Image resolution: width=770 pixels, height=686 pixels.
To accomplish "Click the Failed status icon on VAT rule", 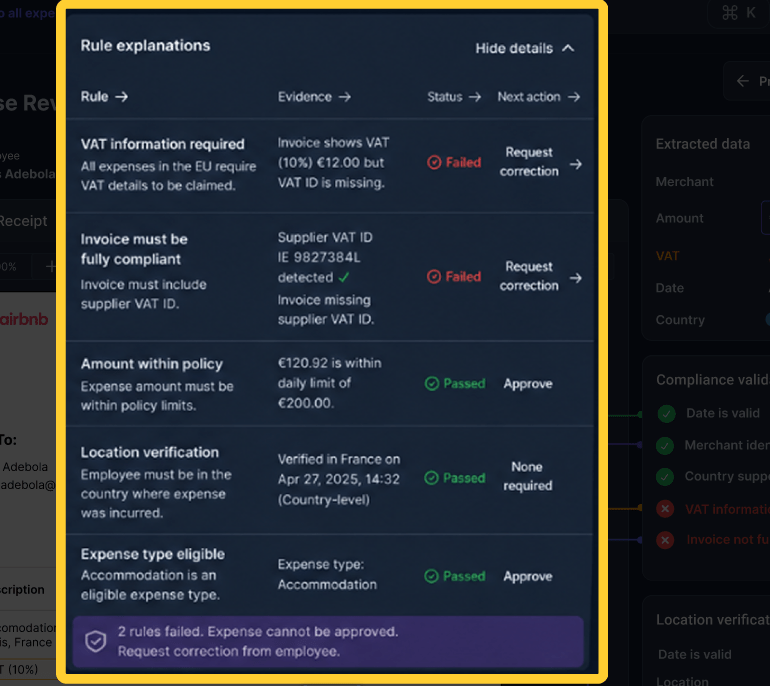I will [x=434, y=162].
